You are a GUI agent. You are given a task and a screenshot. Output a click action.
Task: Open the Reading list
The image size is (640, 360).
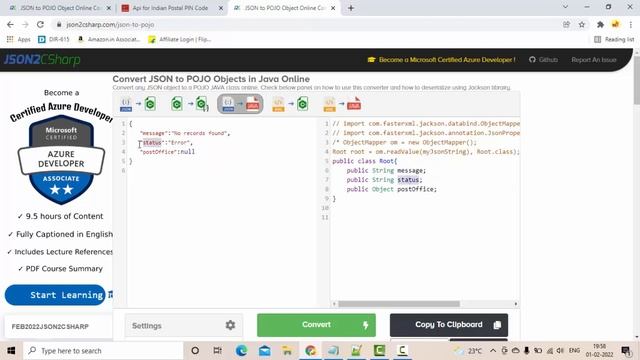pyautogui.click(x=614, y=39)
